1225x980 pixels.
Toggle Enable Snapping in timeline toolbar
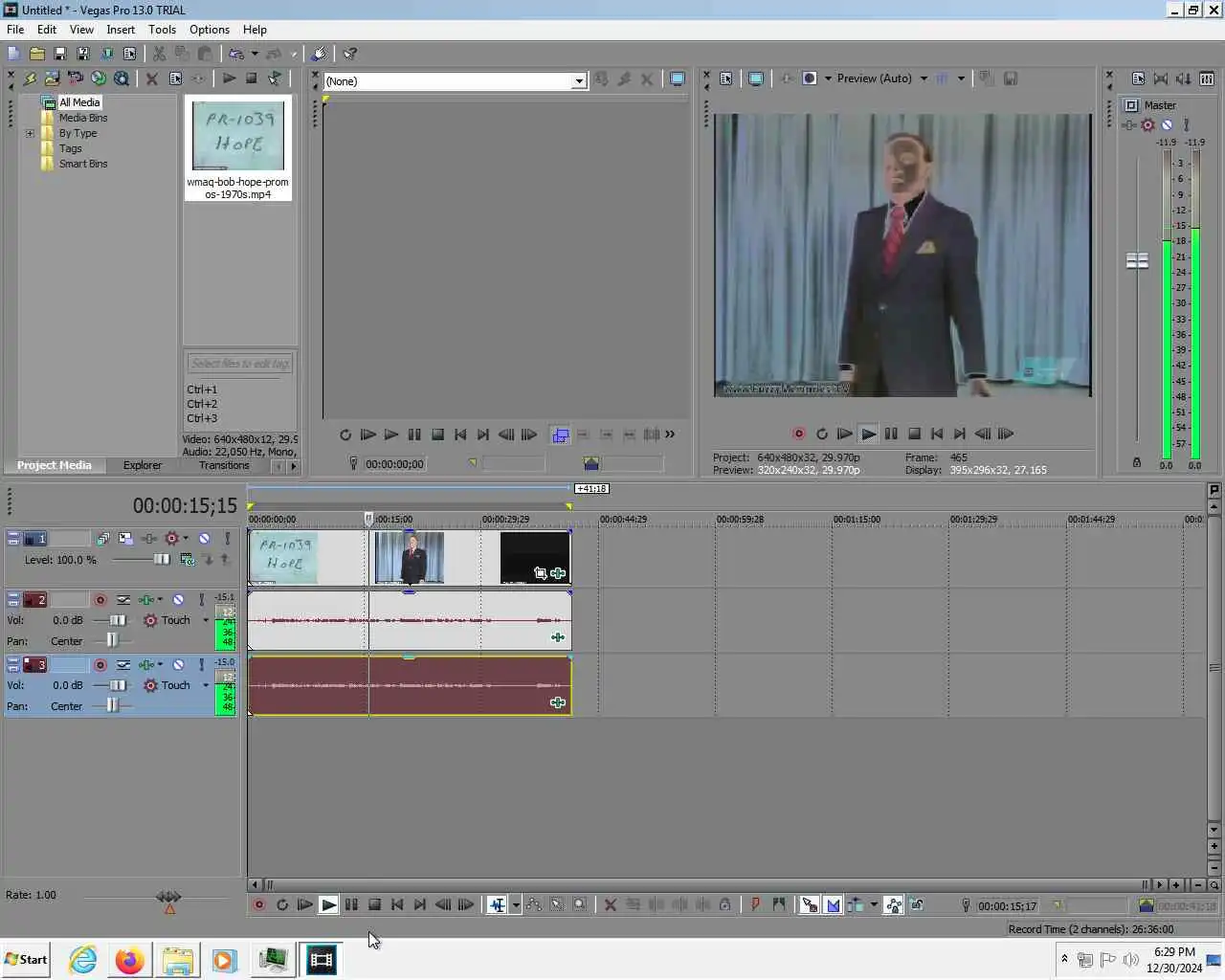click(809, 904)
